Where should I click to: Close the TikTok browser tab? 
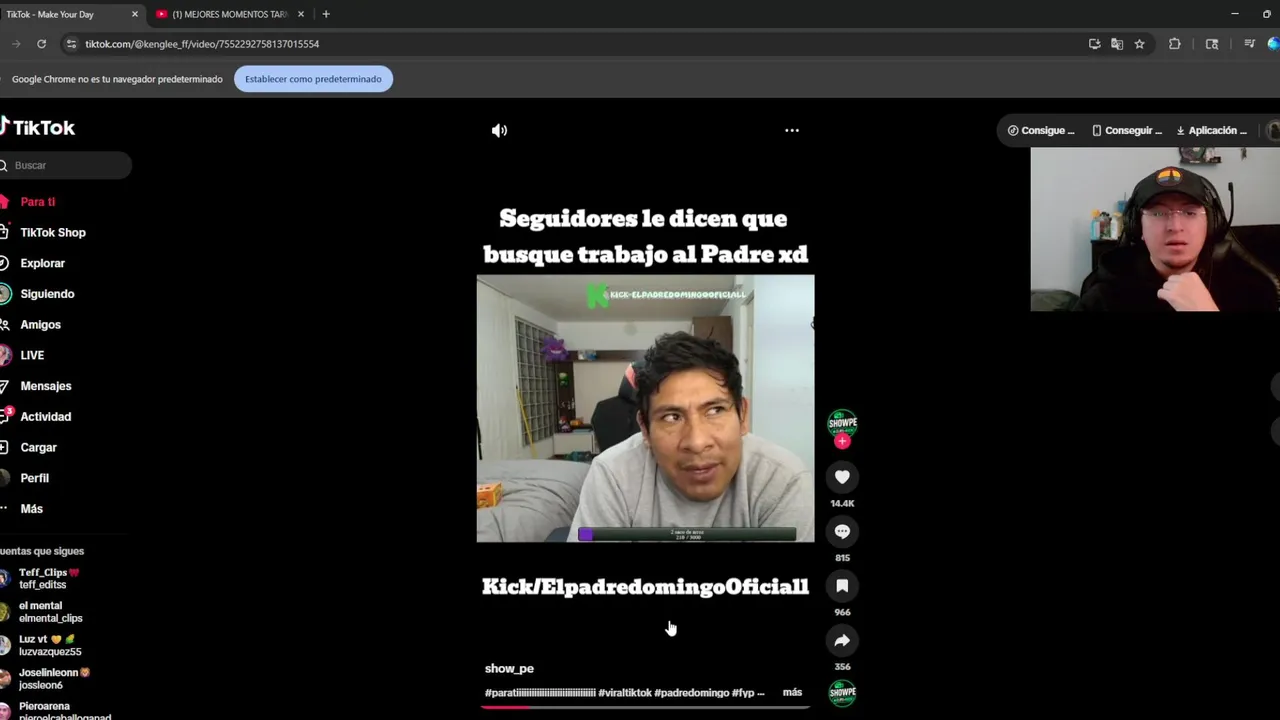pos(134,14)
